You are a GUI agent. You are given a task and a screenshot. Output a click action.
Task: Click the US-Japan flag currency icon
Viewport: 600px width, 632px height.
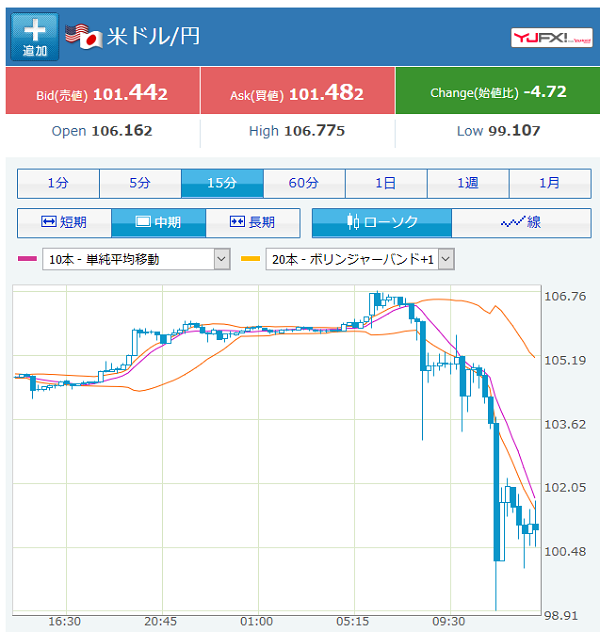84,36
